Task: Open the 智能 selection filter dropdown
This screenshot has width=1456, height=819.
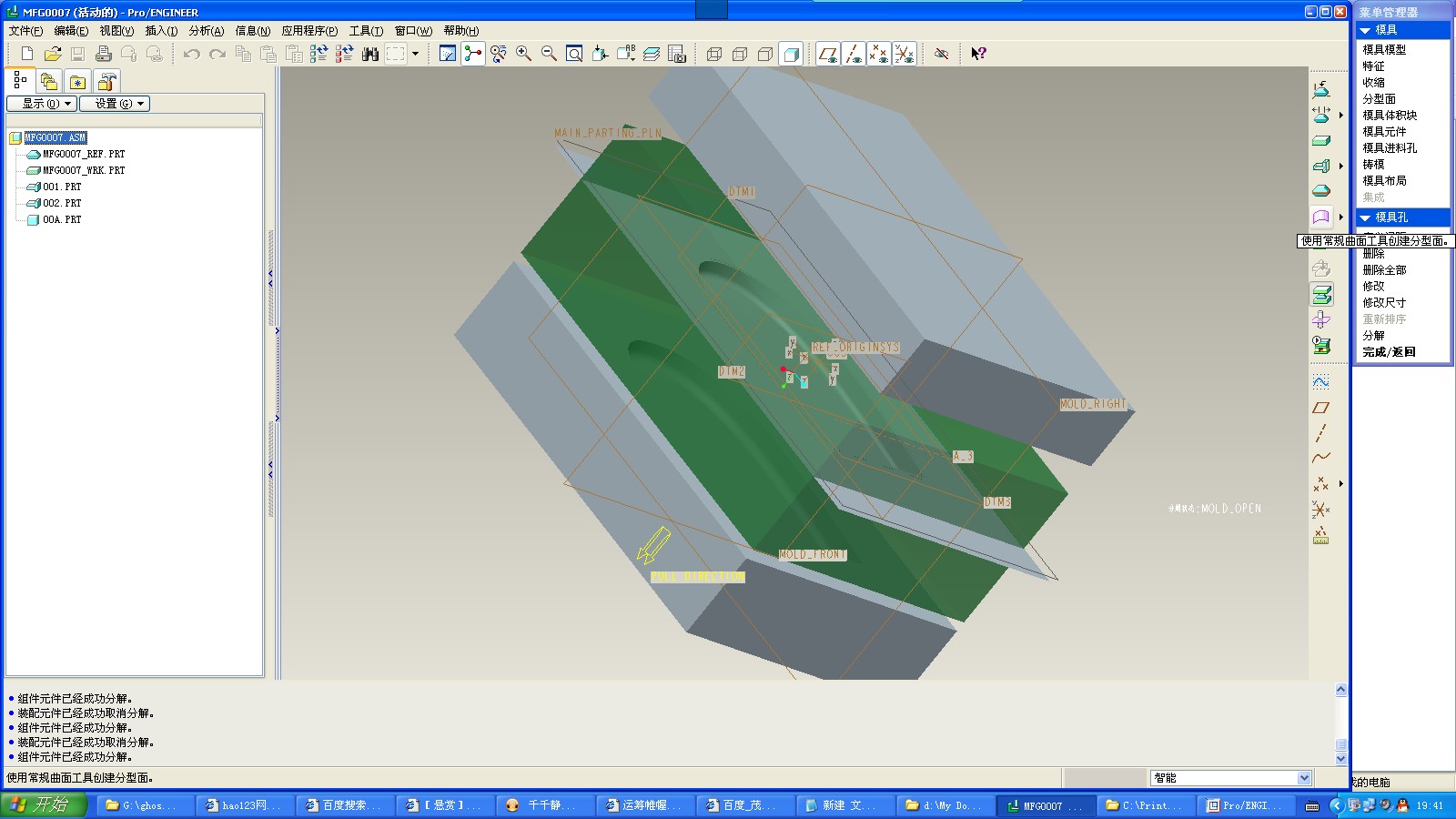Action: click(x=1303, y=778)
